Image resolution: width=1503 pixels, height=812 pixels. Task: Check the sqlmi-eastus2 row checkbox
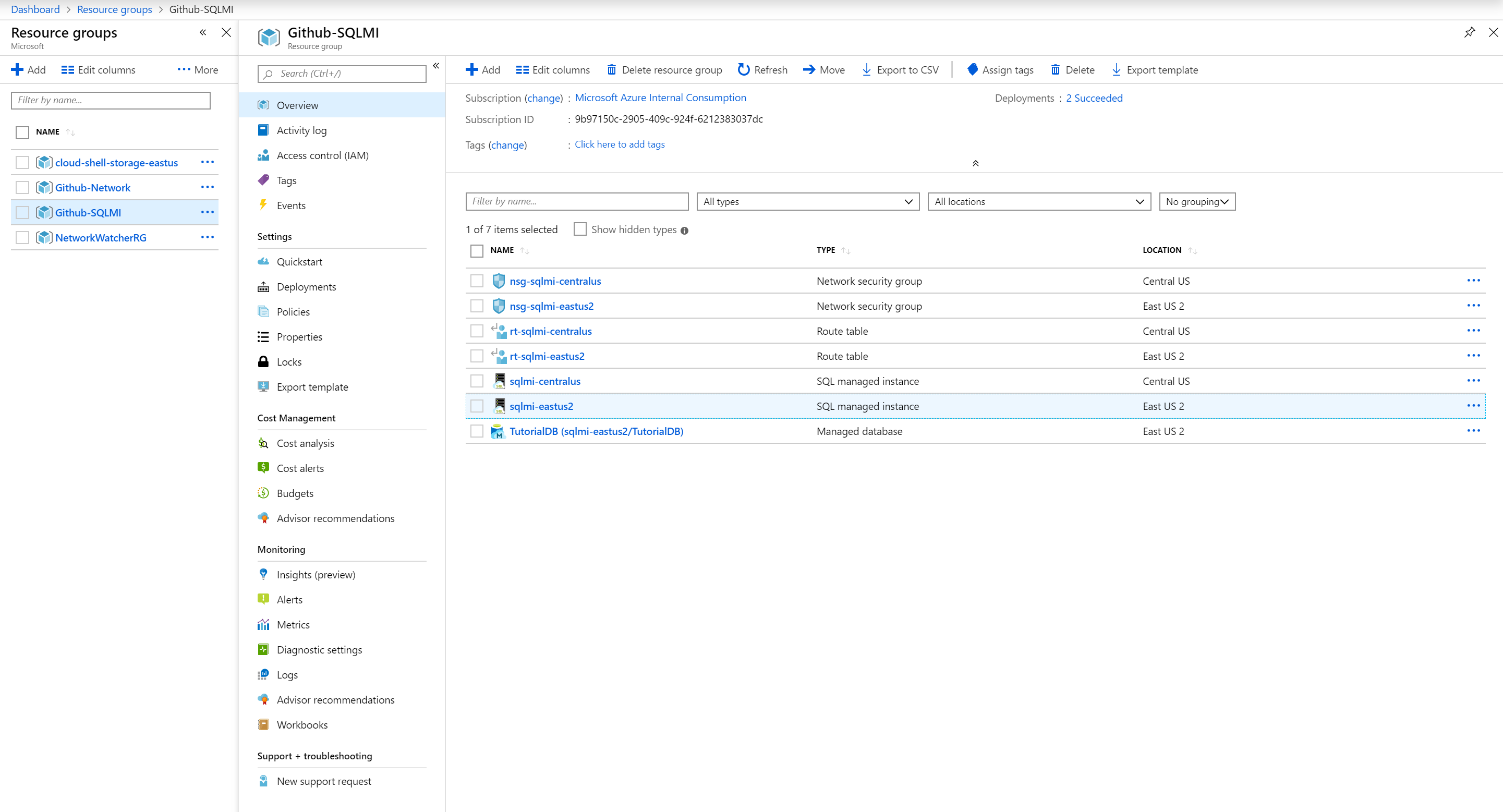click(477, 406)
